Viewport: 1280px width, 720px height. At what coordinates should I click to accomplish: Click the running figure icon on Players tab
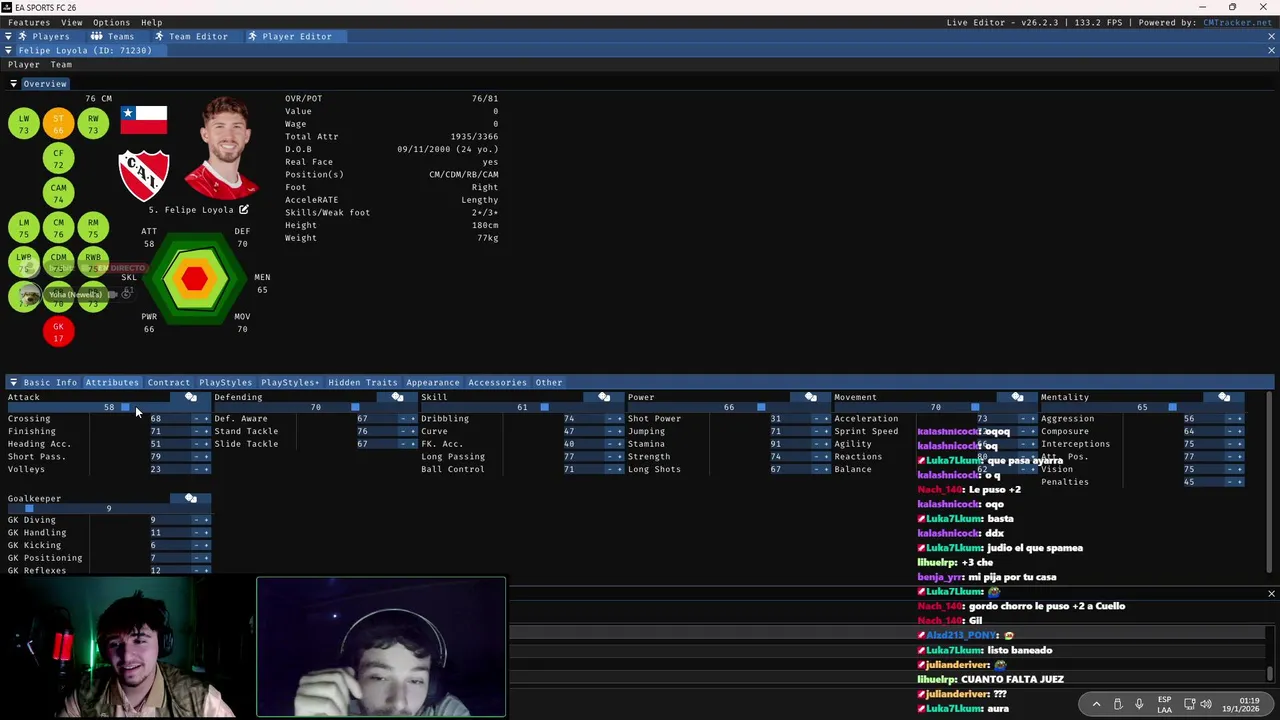(22, 36)
